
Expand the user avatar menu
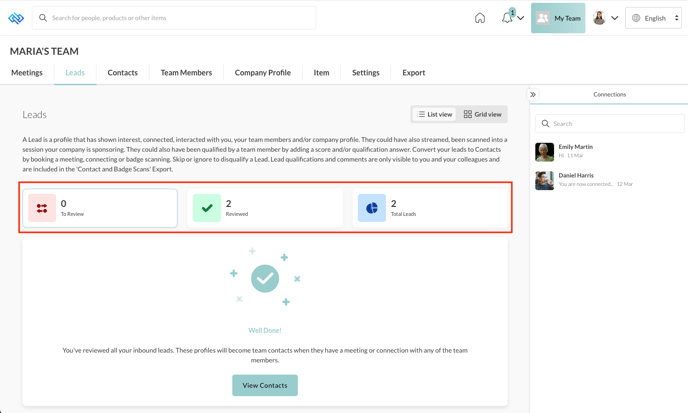[614, 18]
